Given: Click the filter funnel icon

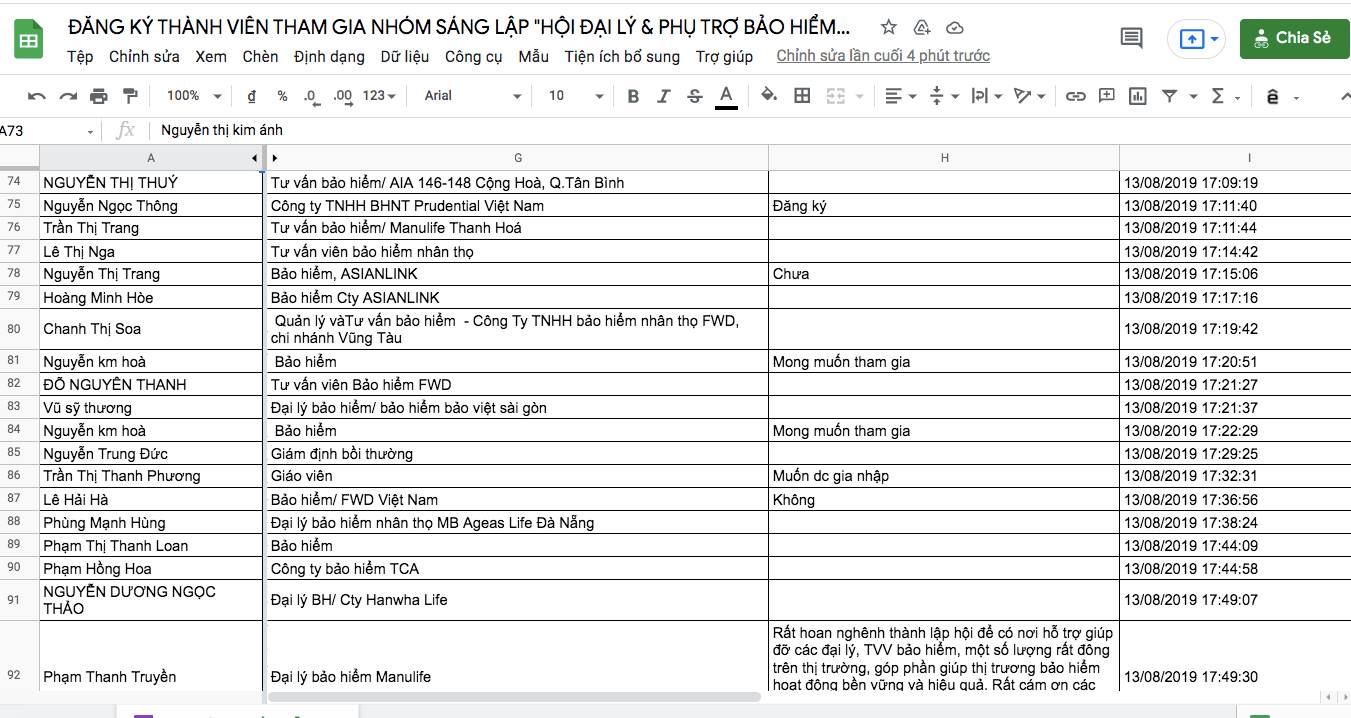Looking at the screenshot, I should (1169, 96).
